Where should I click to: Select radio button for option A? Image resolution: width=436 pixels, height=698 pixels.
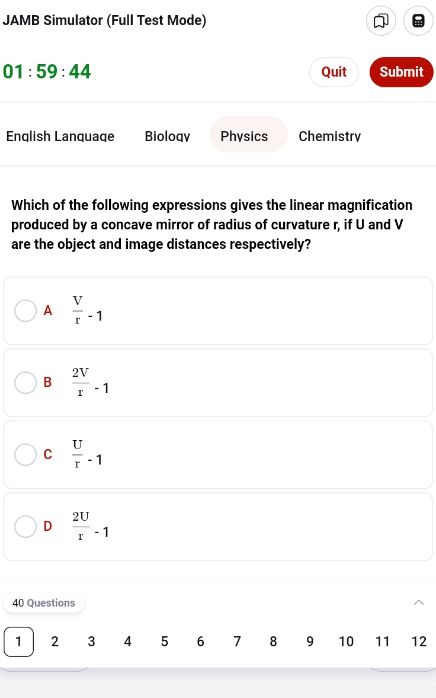tap(25, 310)
